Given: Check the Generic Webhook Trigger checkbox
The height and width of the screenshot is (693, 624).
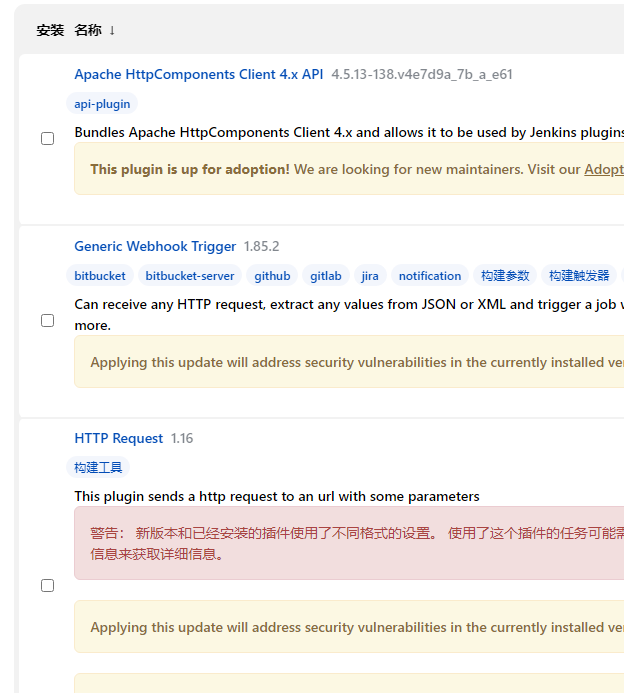Looking at the screenshot, I should tap(47, 320).
